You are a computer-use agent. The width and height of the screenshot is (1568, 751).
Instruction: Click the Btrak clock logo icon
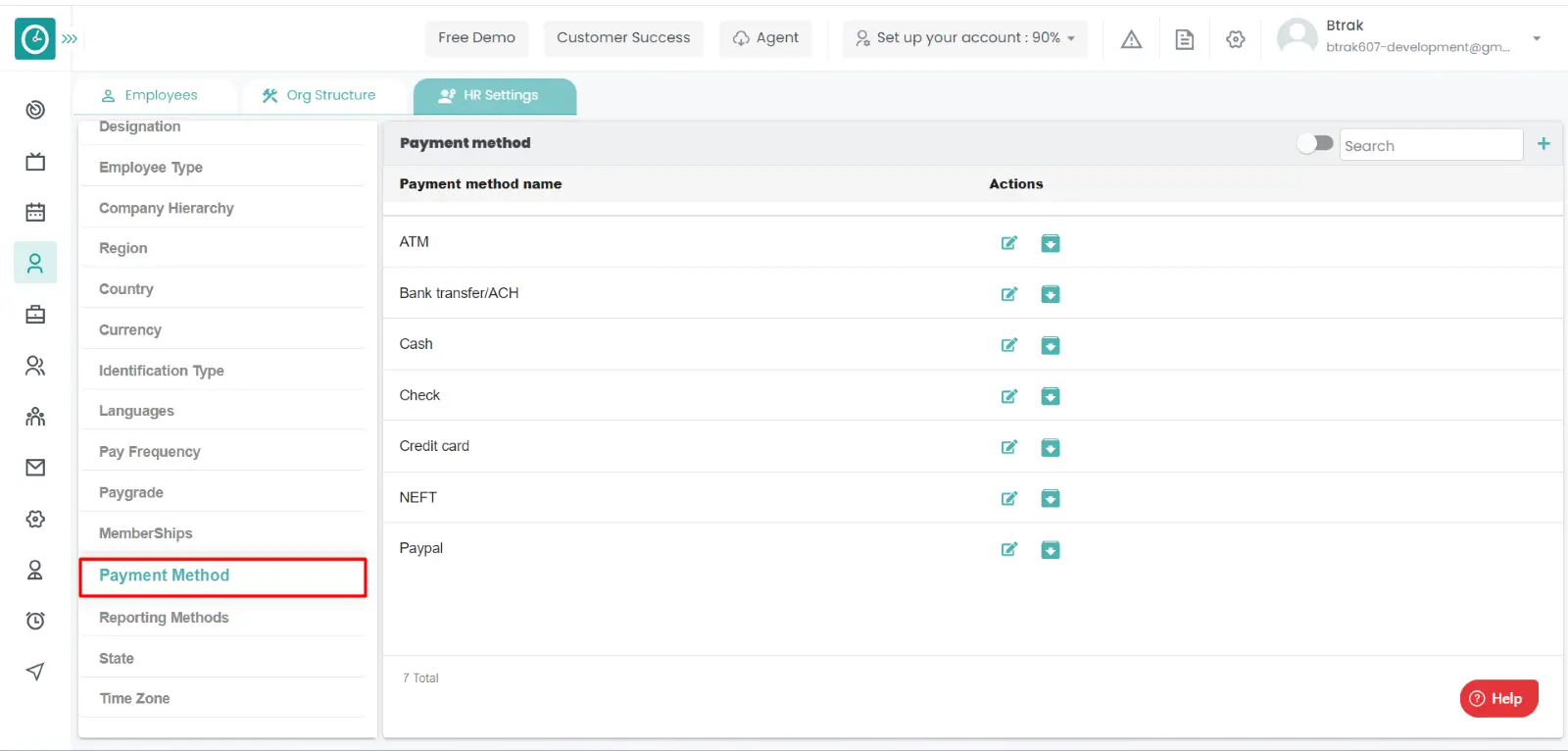point(35,39)
